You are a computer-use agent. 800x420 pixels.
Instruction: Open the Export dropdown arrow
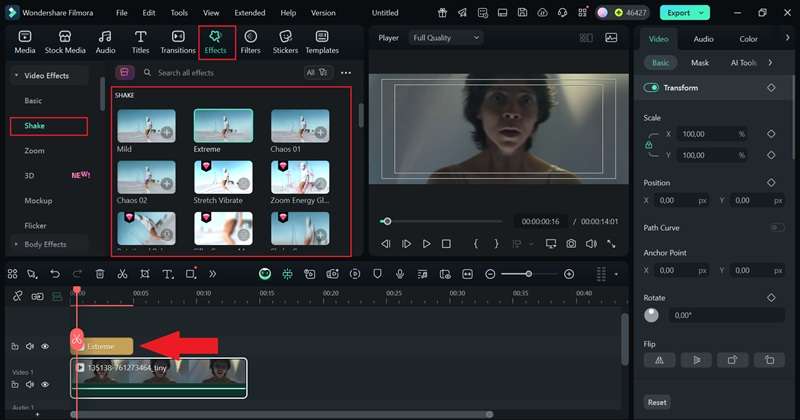coord(702,13)
